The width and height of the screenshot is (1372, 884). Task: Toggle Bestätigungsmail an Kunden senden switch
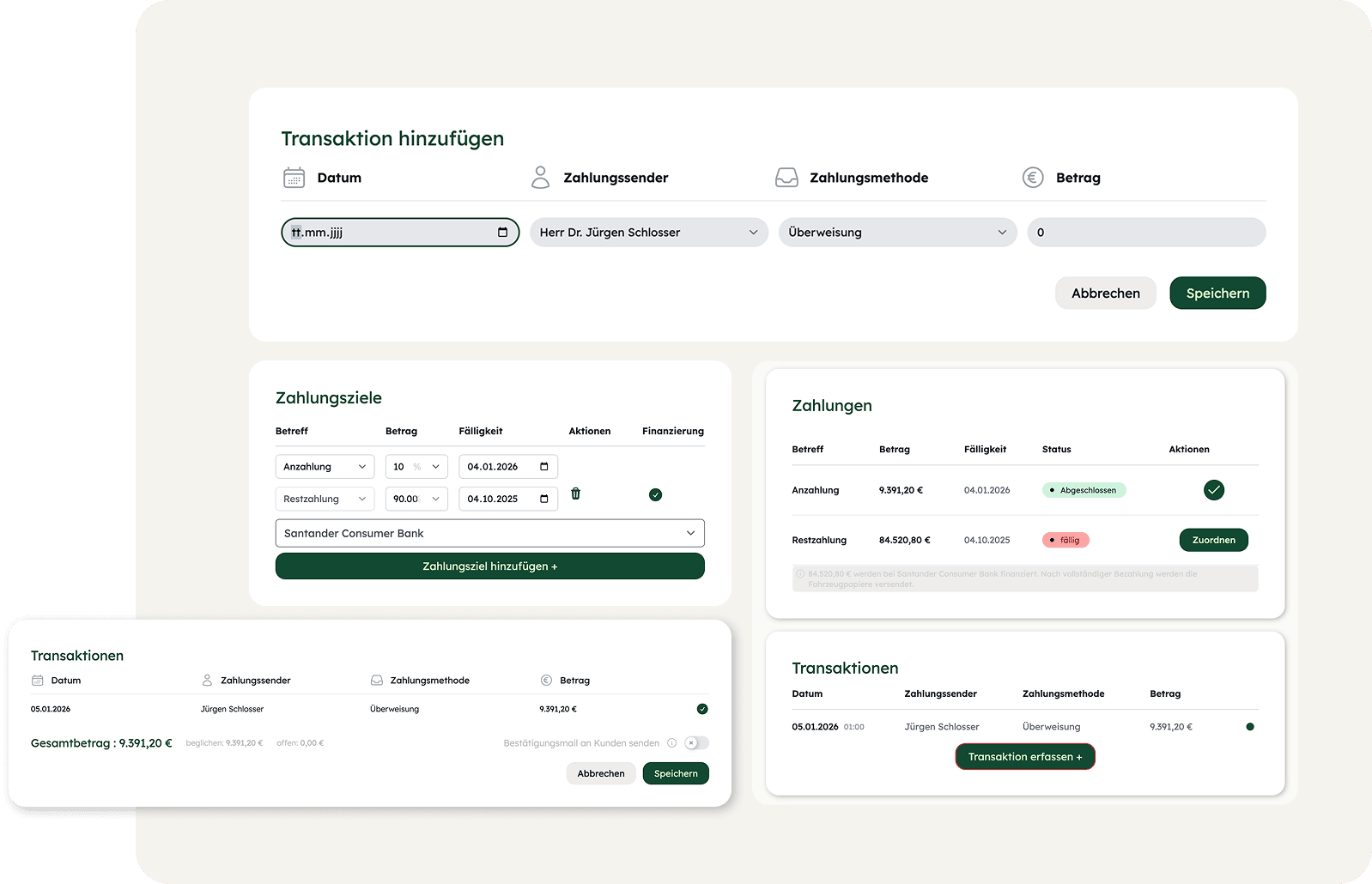point(696,743)
